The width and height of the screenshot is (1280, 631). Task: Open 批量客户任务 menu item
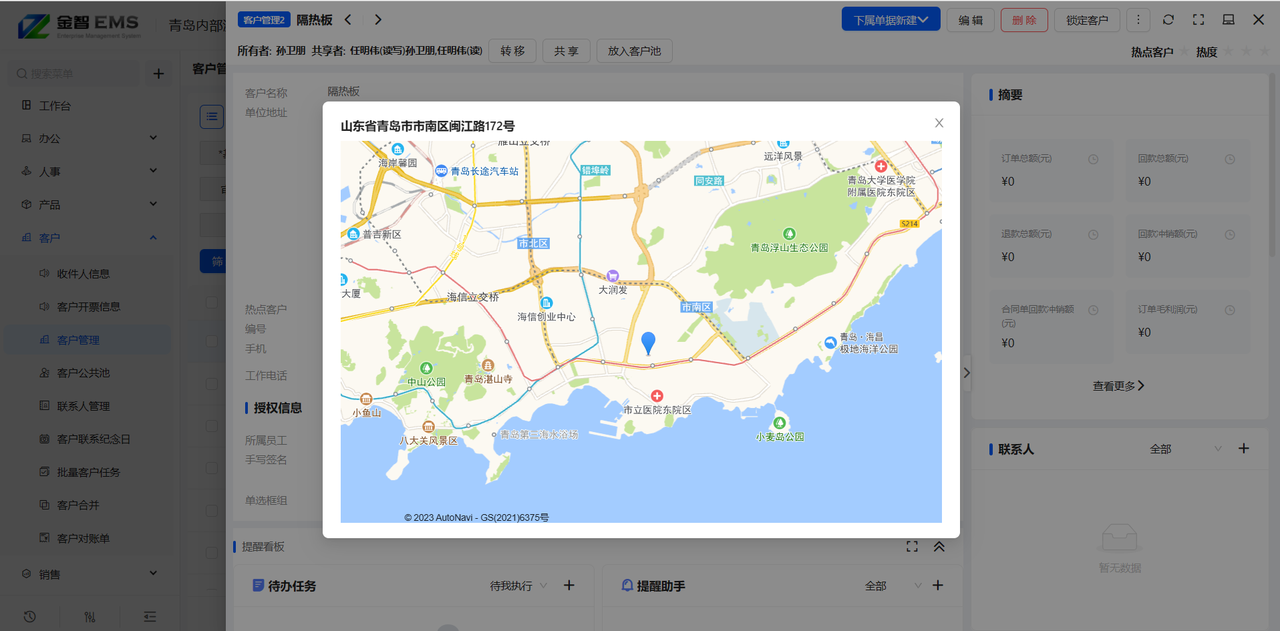click(x=88, y=472)
